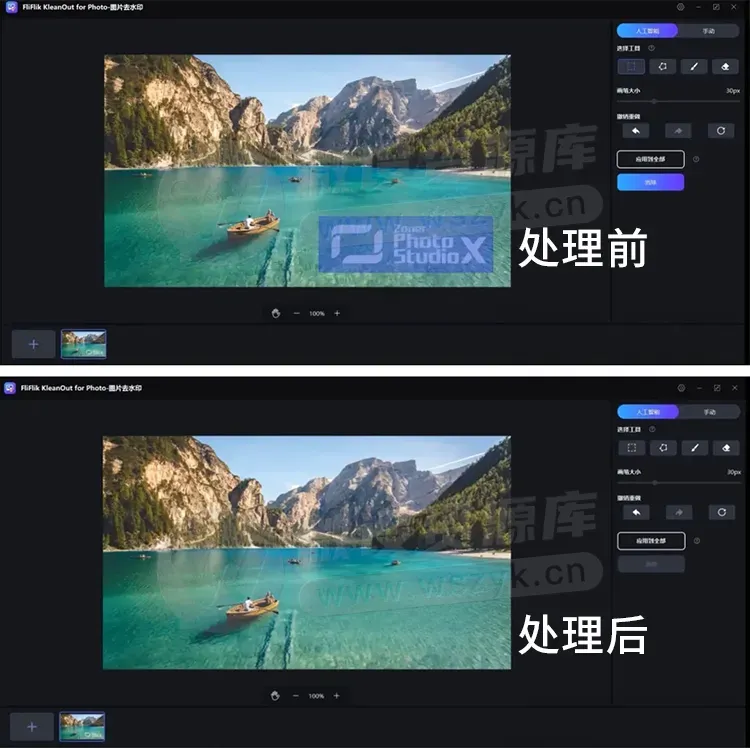Image resolution: width=750 pixels, height=748 pixels.
Task: Select brush tool in 处理前 window
Action: 694,66
